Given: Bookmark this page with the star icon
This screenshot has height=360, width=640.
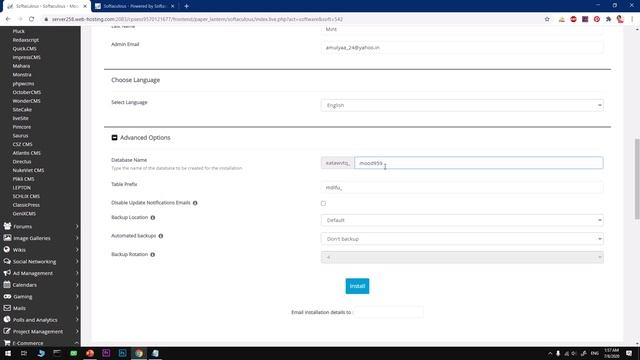Looking at the screenshot, I should click(547, 19).
